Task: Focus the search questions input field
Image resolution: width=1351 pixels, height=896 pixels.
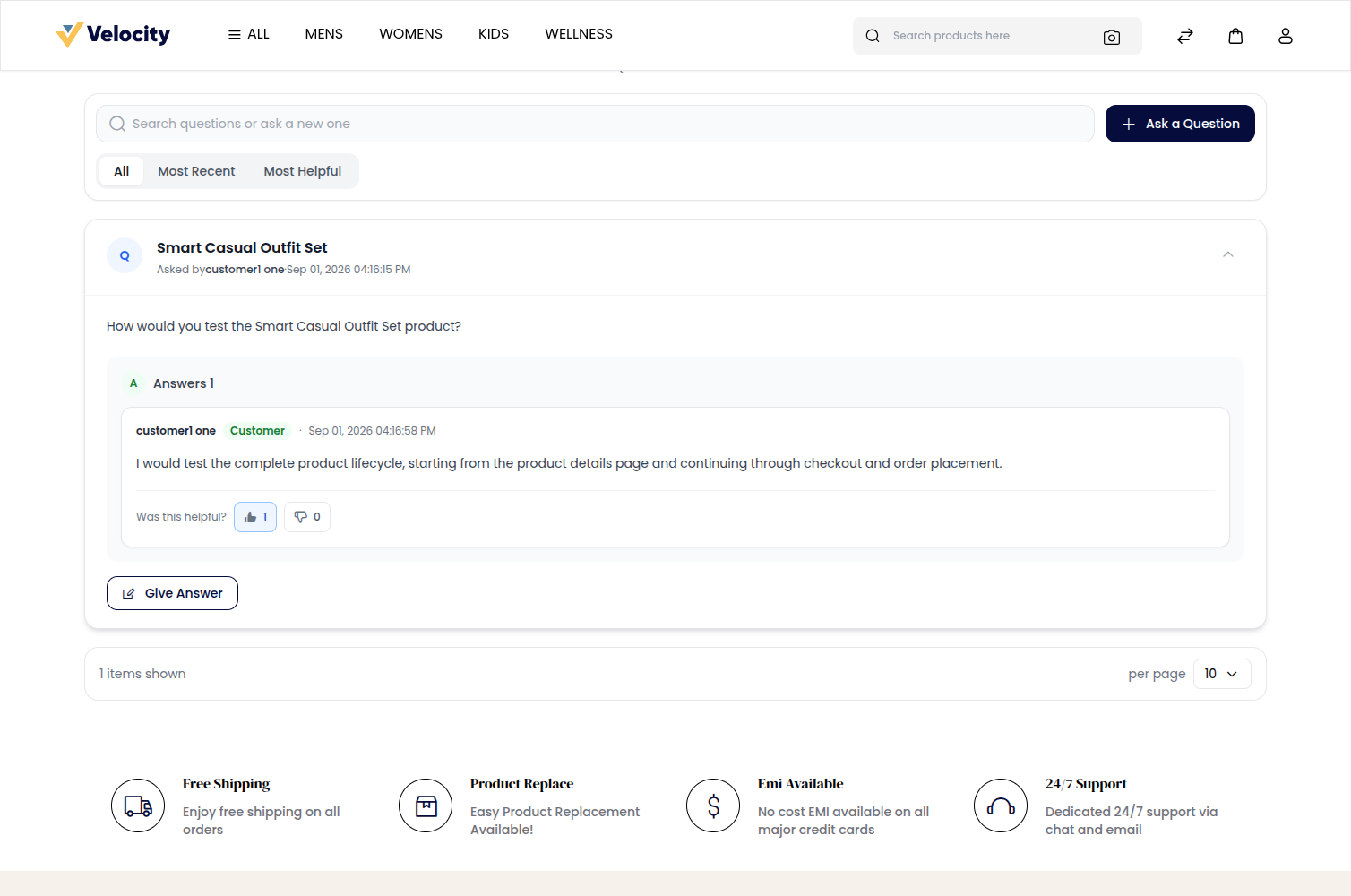Action: 595,124
